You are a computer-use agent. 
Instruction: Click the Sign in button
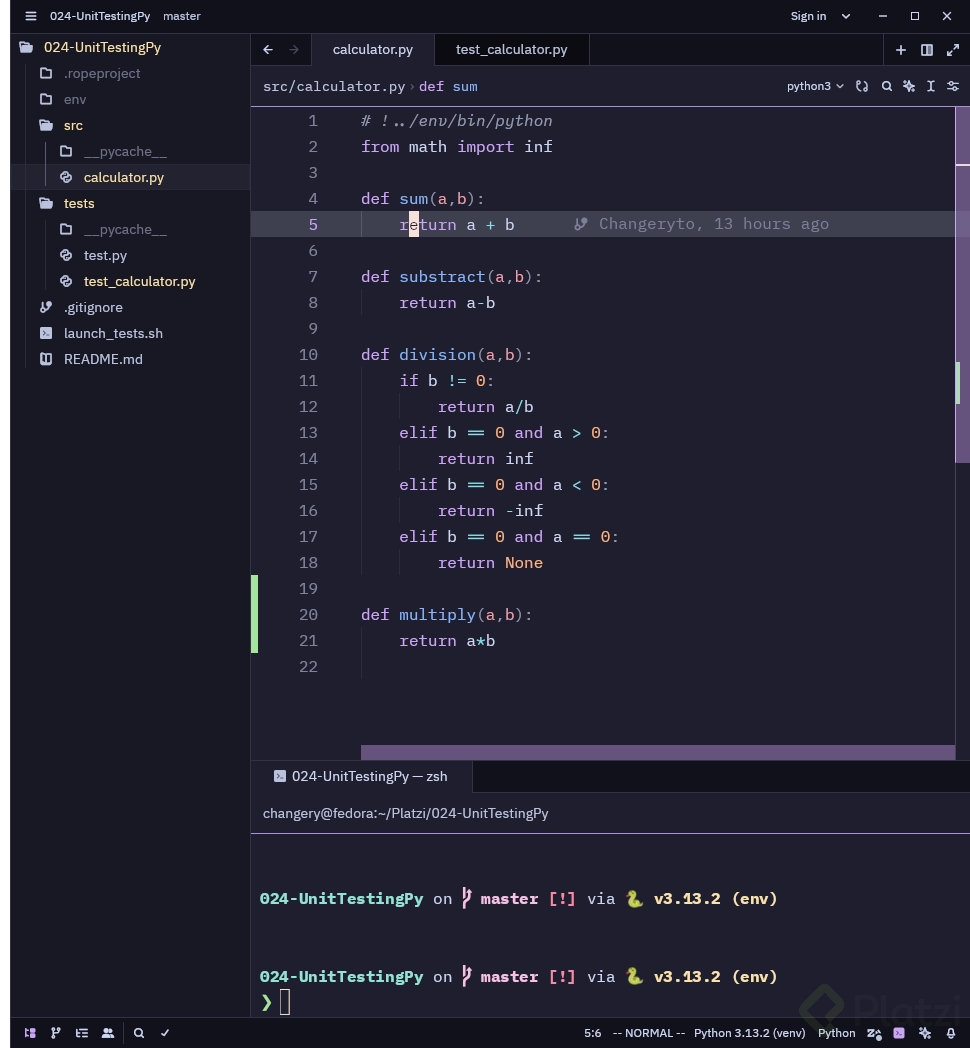point(808,16)
